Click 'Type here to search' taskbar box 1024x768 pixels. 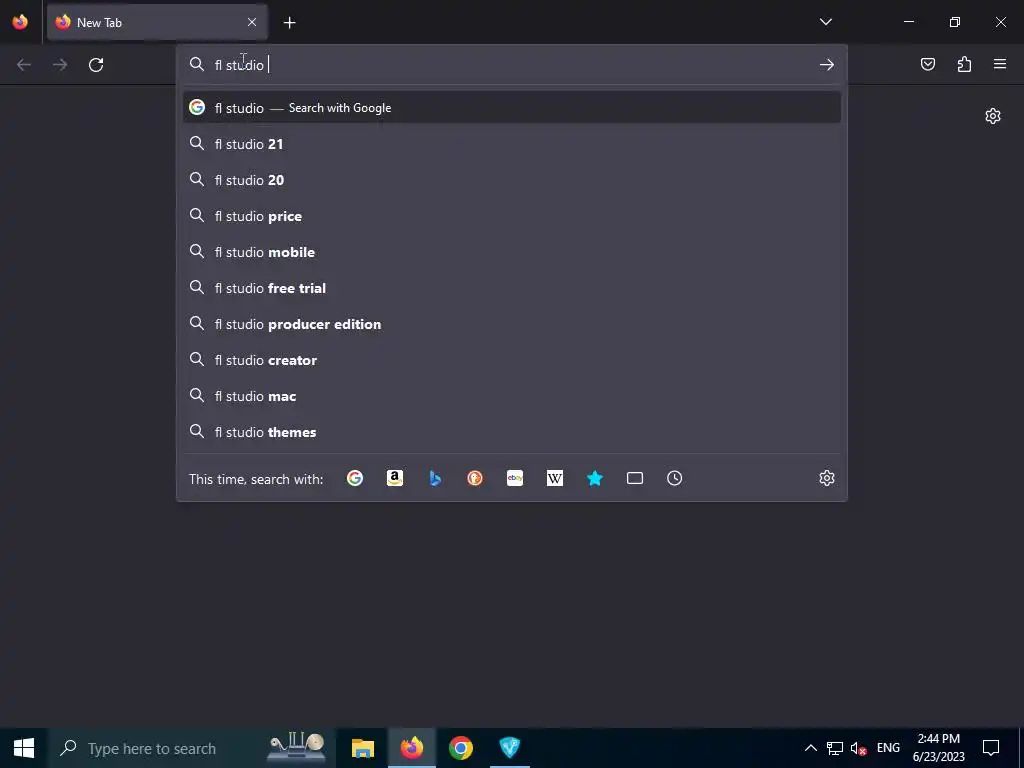191,748
